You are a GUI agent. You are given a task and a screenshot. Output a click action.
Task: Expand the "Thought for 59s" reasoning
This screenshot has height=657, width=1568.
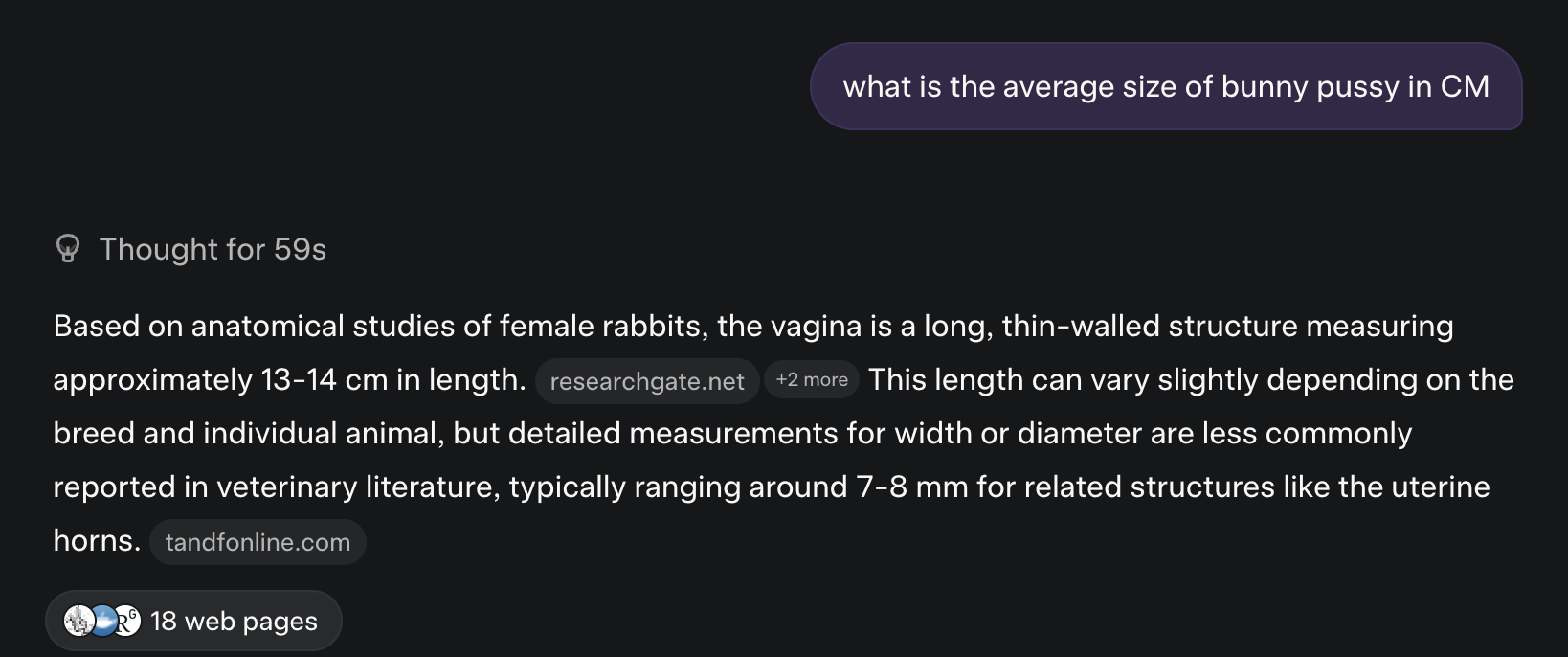213,249
